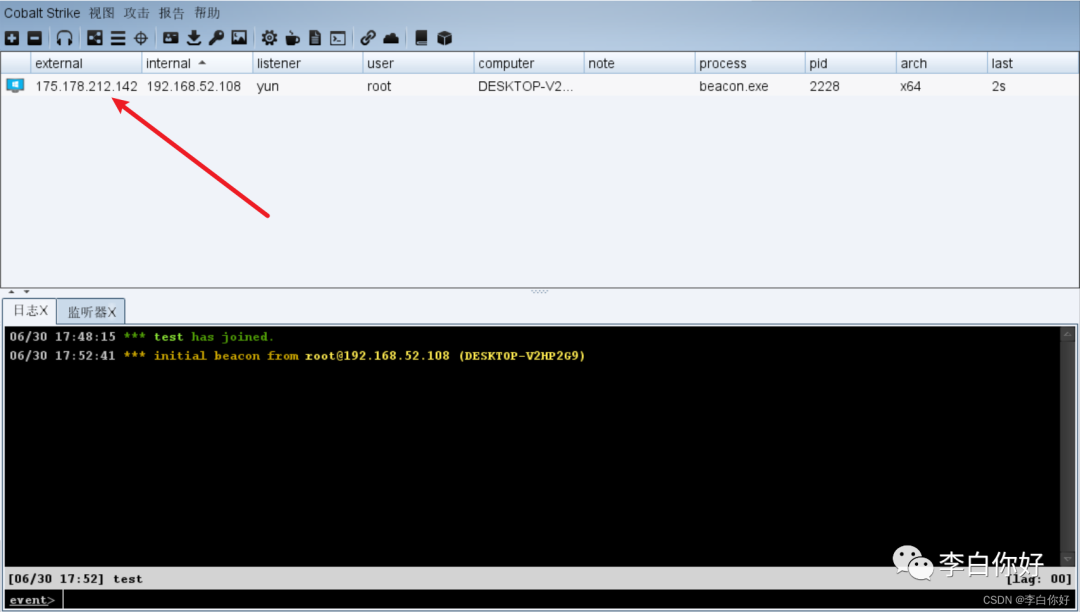The image size is (1080, 612).
Task: Sort by the arch column header
Action: [x=941, y=63]
